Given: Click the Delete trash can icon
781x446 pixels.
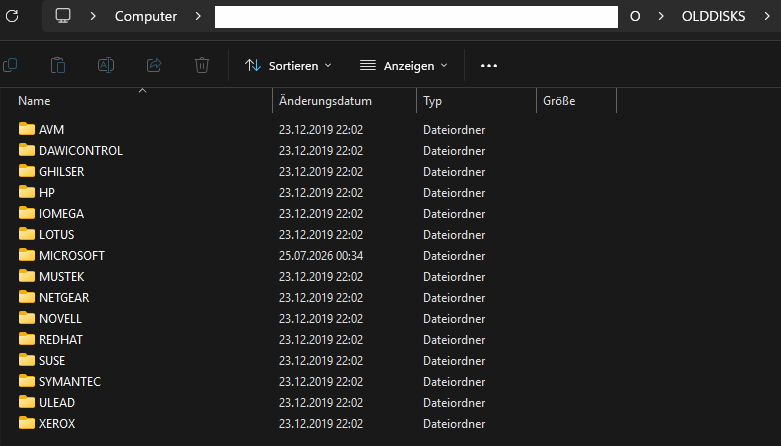Looking at the screenshot, I should (x=202, y=65).
